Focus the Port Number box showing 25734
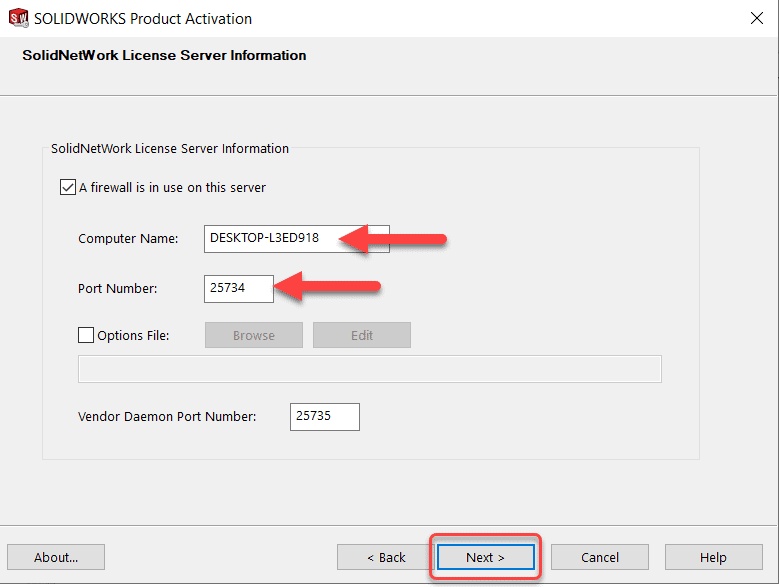 [x=239, y=289]
